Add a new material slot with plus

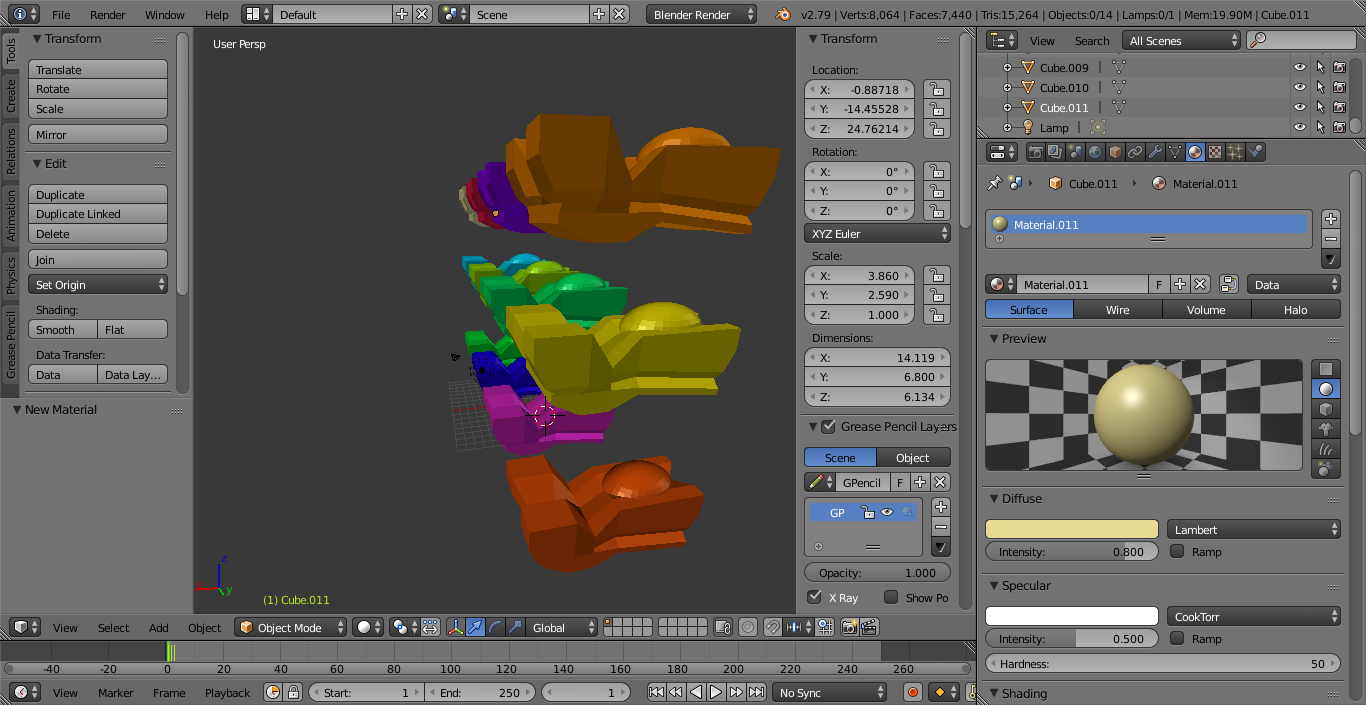(x=1330, y=219)
